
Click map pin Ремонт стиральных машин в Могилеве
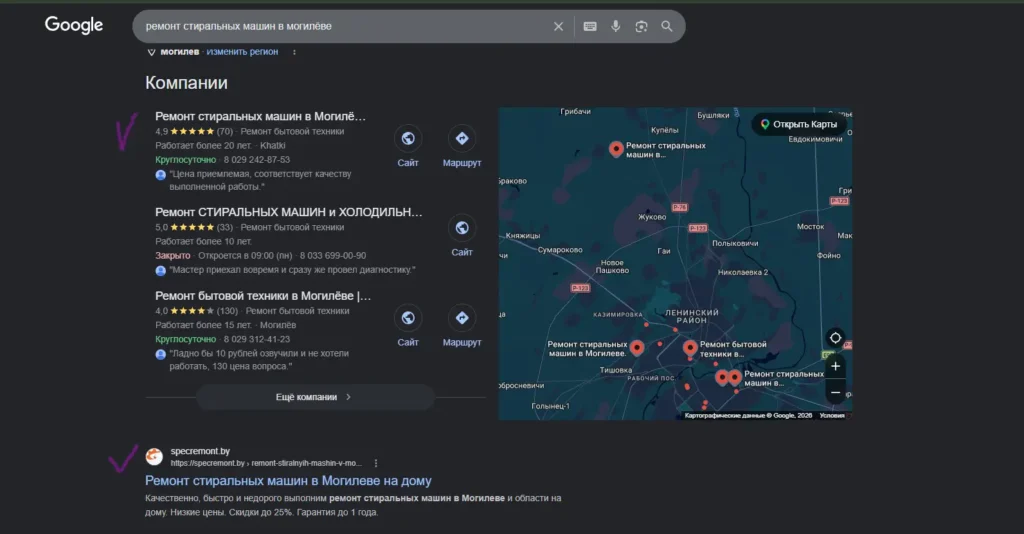coord(637,348)
